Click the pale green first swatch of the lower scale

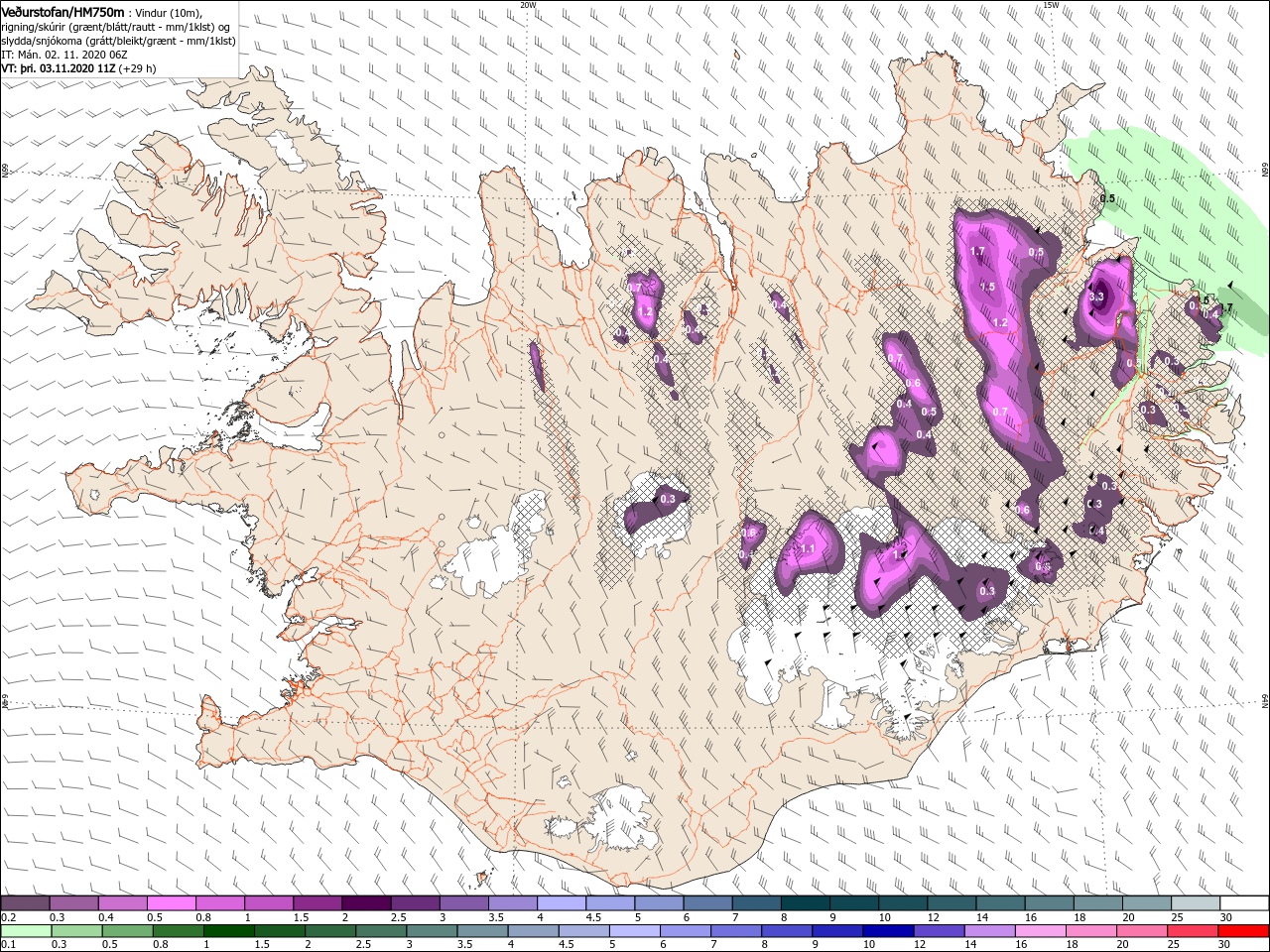[x=26, y=930]
